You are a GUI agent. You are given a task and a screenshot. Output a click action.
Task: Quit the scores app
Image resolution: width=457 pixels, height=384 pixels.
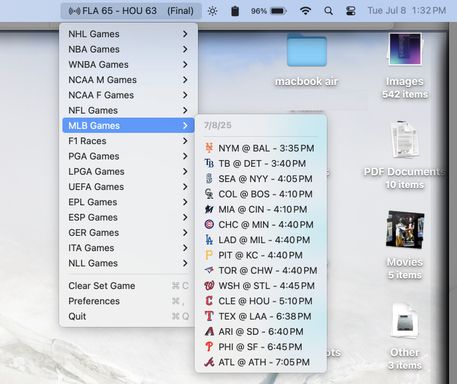coord(128,316)
